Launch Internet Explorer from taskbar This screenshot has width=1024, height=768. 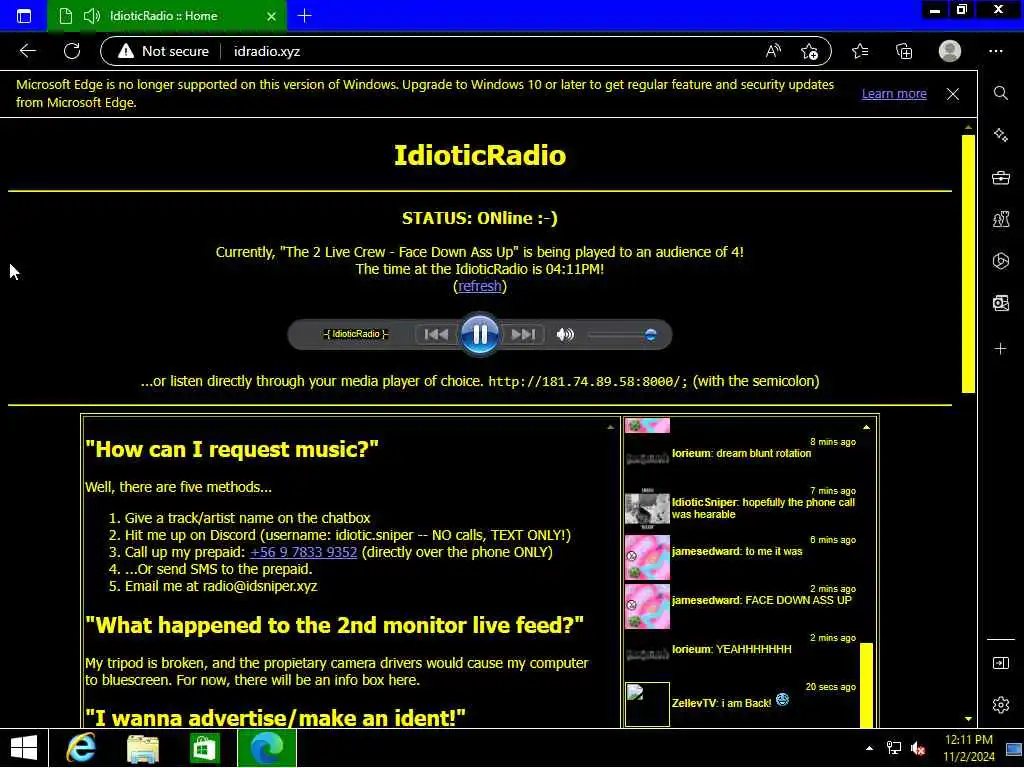coord(81,748)
